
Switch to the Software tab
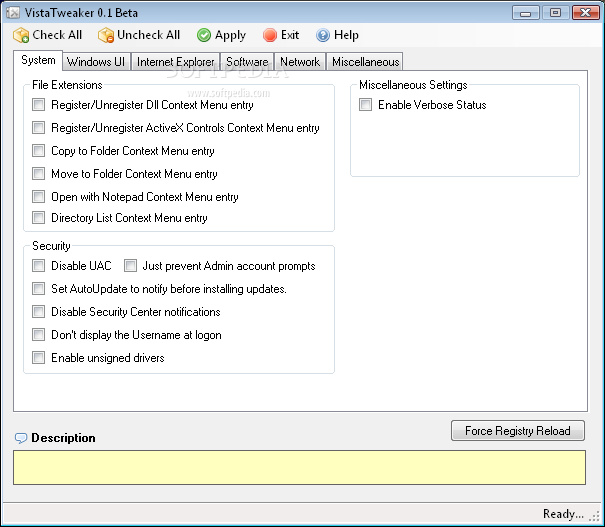point(247,62)
